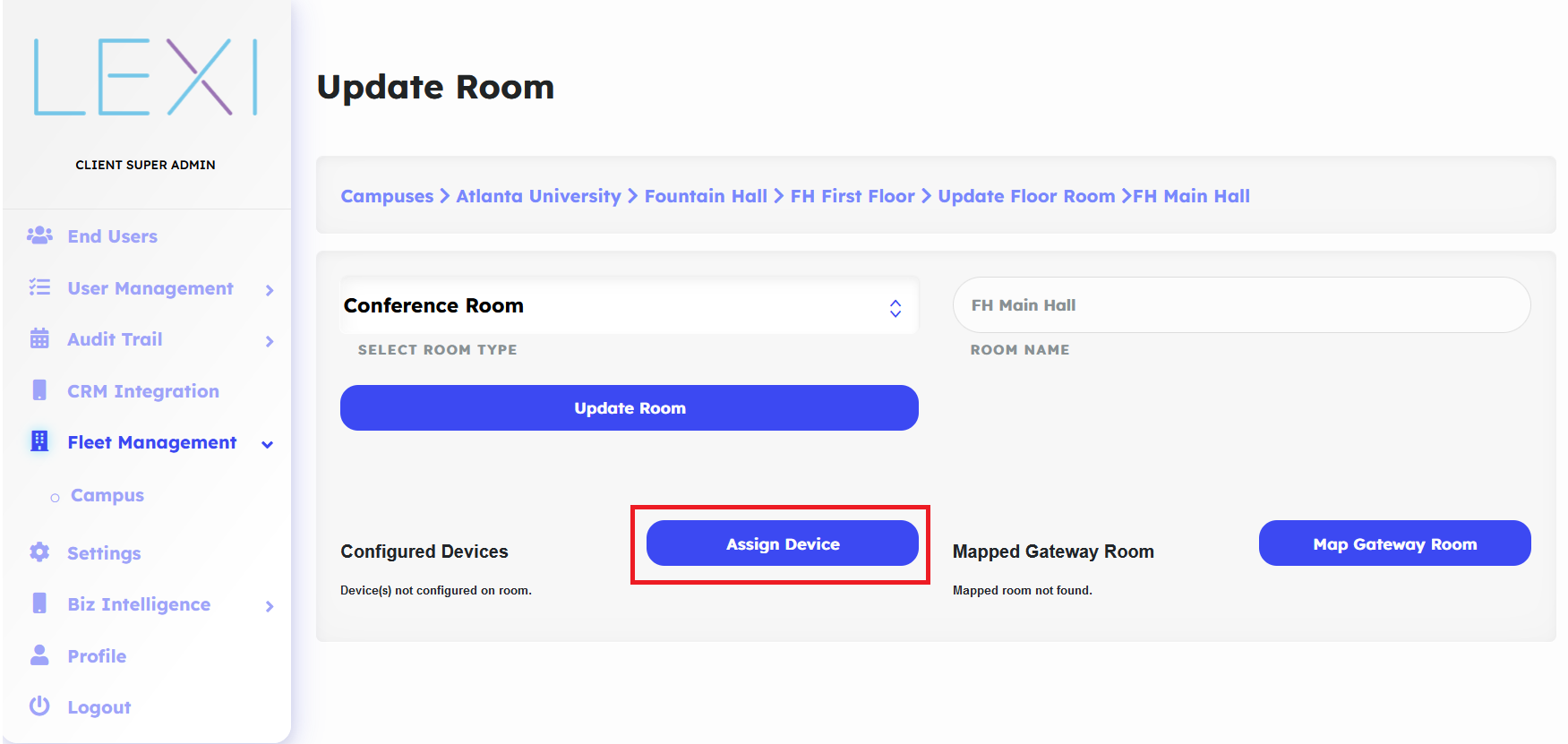Collapse the Fleet Management submenu chevron
1568x744 pixels.
(267, 445)
